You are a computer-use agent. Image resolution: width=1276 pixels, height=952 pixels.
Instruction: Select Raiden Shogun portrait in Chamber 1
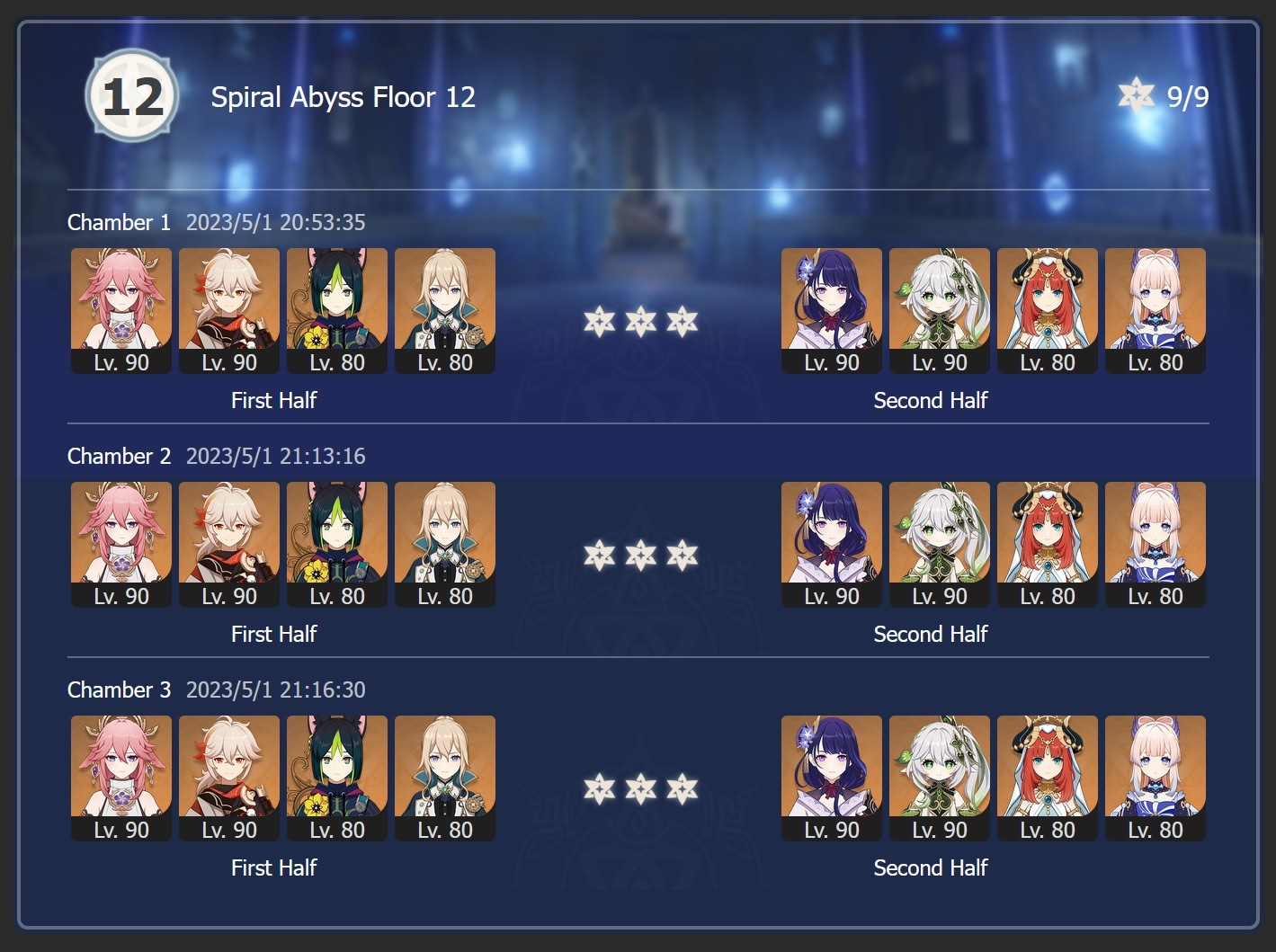[832, 311]
